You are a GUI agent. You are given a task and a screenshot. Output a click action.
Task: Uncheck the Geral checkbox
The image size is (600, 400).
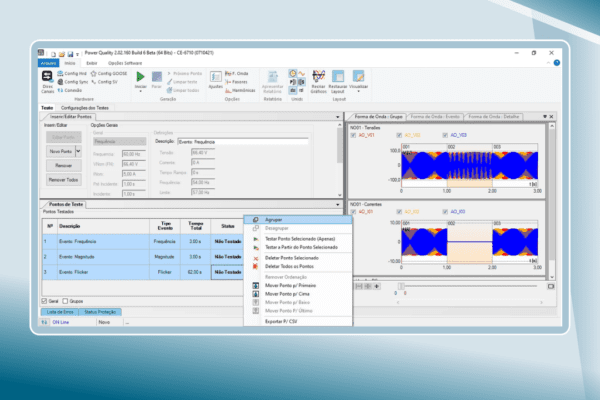pos(44,301)
